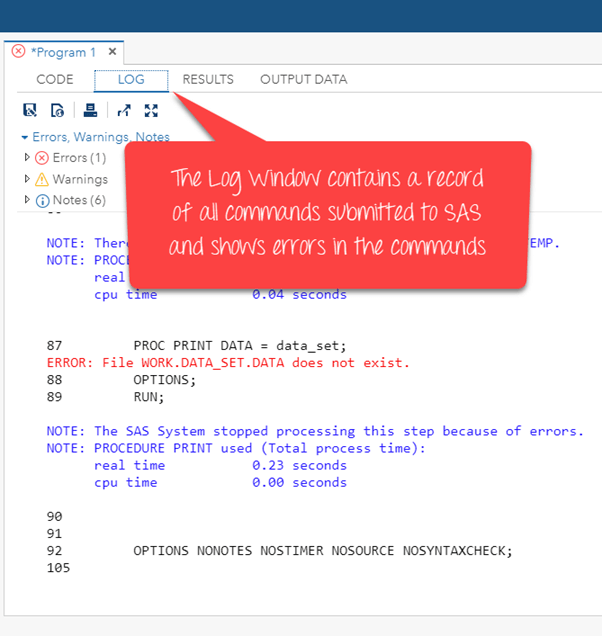602x636 pixels.
Task: Expand the Notes (6) tree node
Action: (x=27, y=200)
